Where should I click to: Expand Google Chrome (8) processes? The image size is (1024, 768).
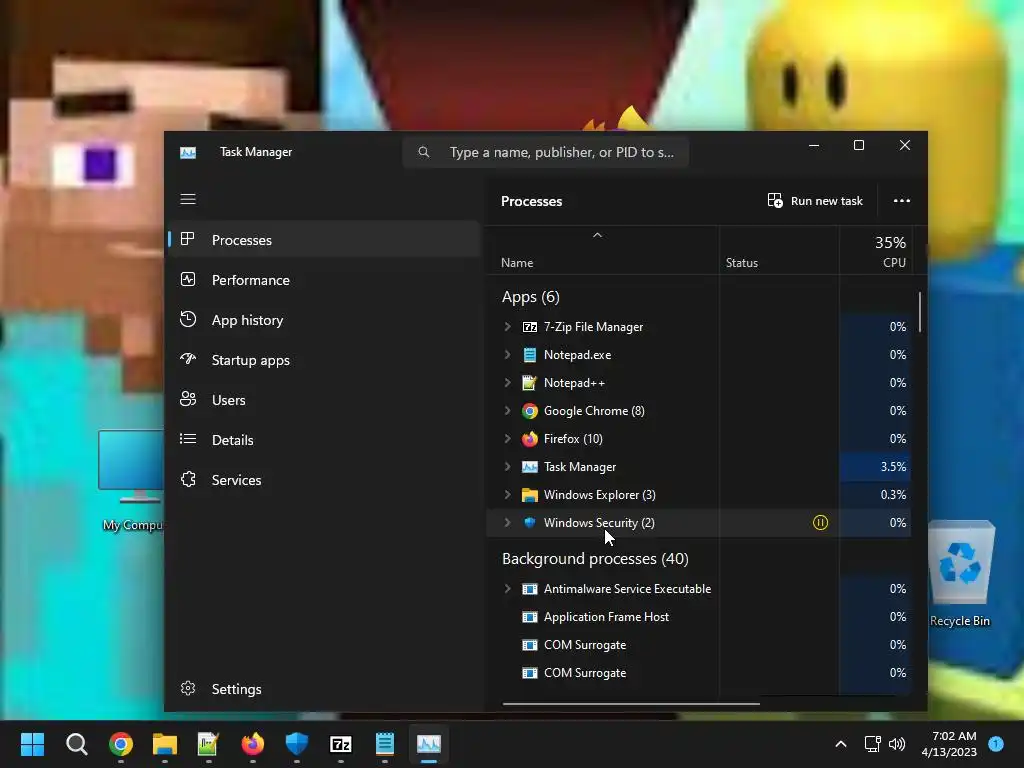pos(507,411)
